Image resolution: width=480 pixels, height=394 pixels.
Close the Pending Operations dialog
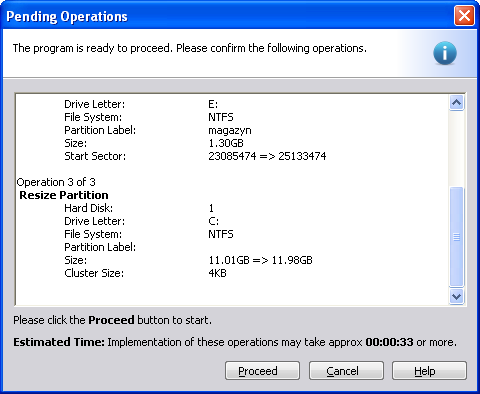464,15
